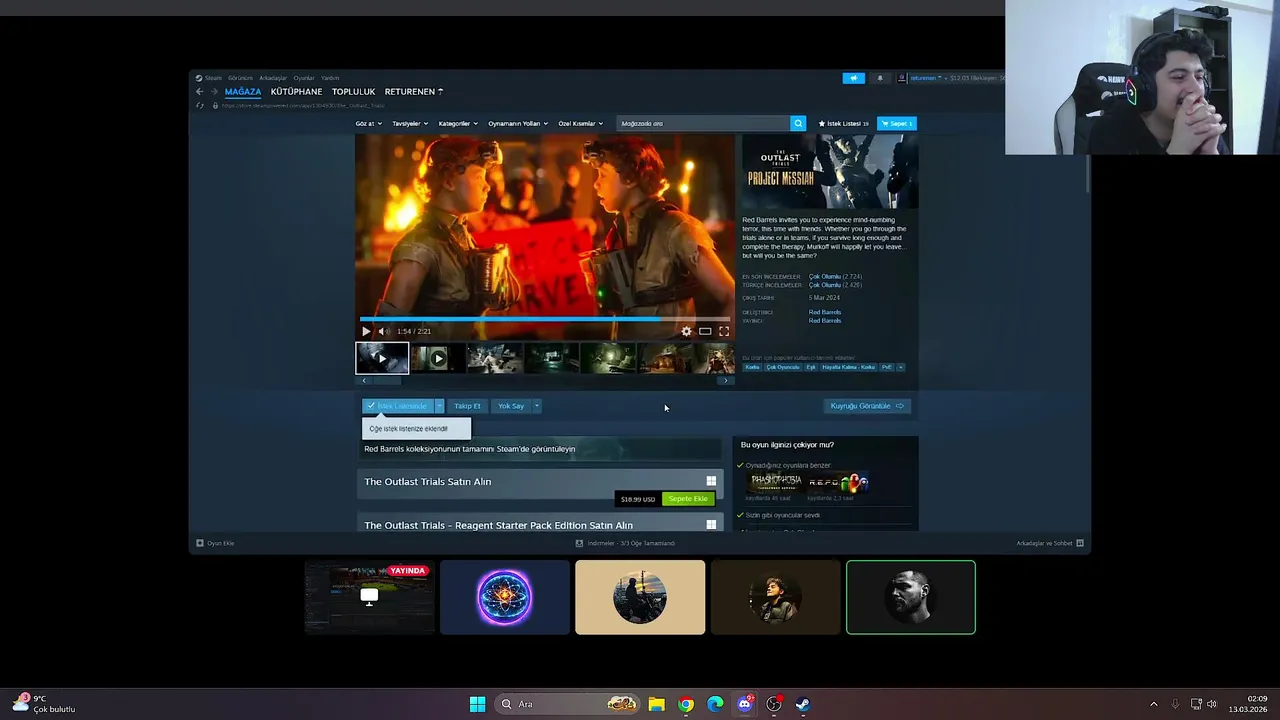Open Steam announcements megaphone button
The height and width of the screenshot is (720, 1280).
pyautogui.click(x=854, y=78)
